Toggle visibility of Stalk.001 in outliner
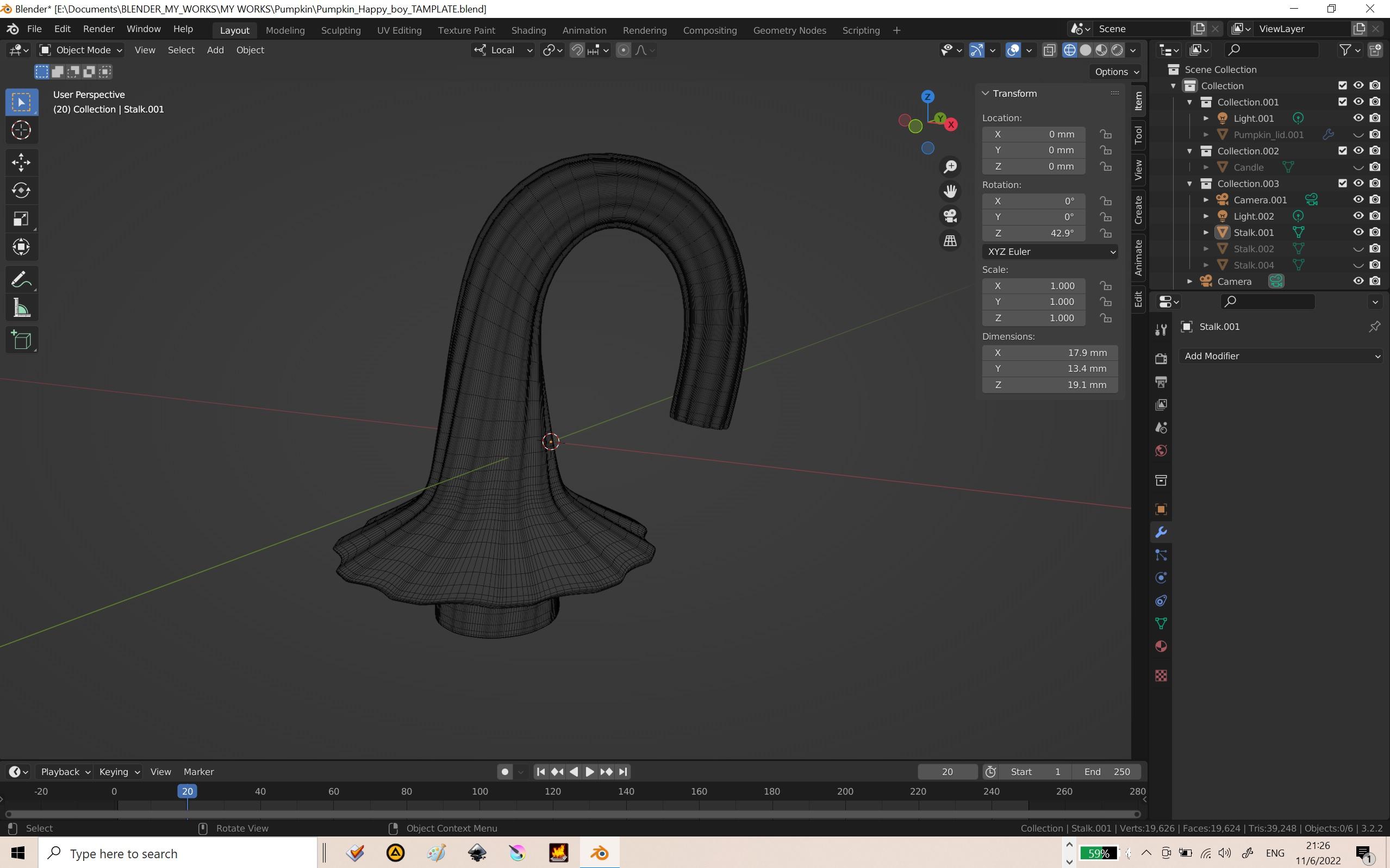The image size is (1390, 868). coord(1357,232)
